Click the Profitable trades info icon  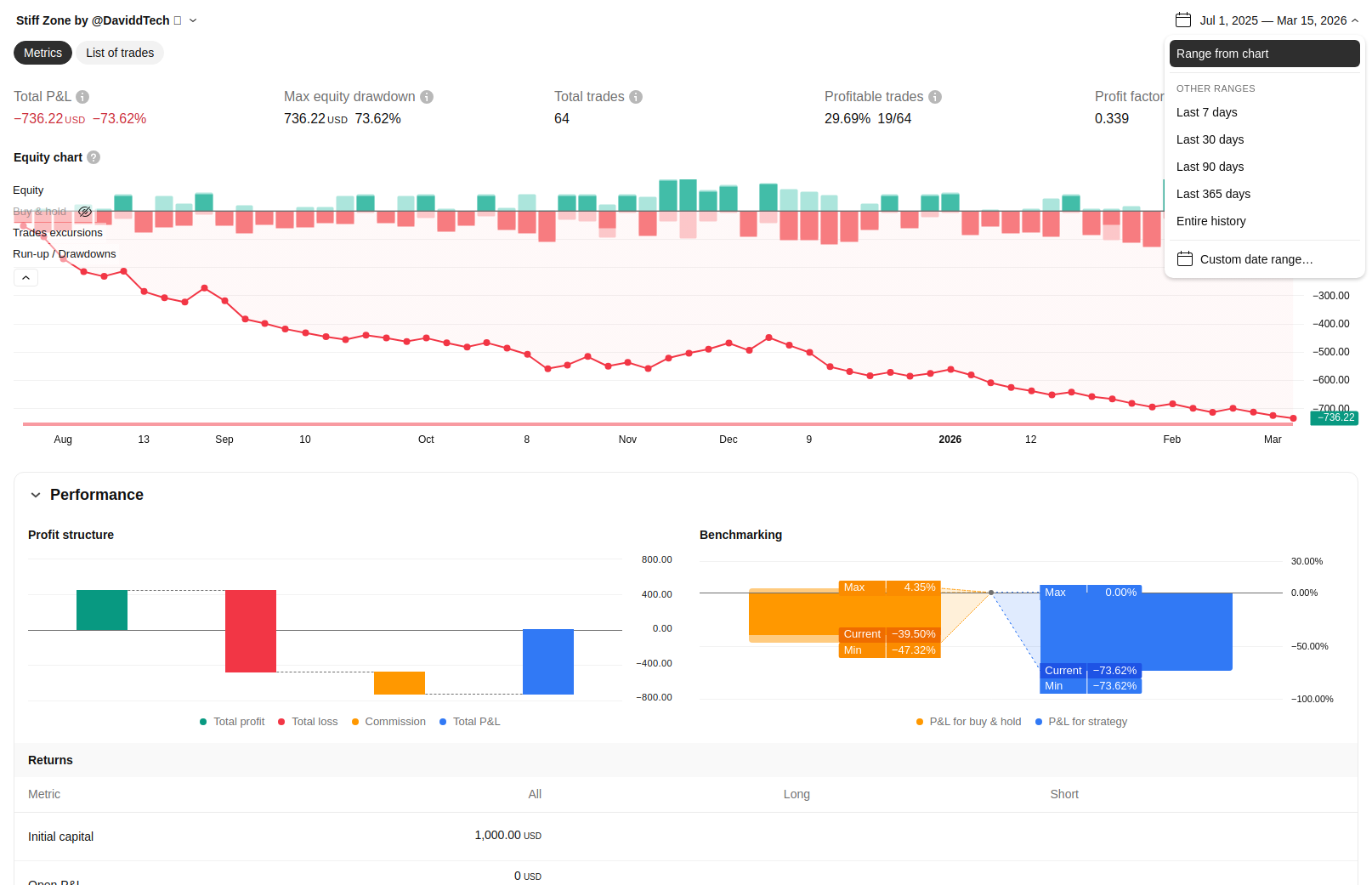(935, 97)
